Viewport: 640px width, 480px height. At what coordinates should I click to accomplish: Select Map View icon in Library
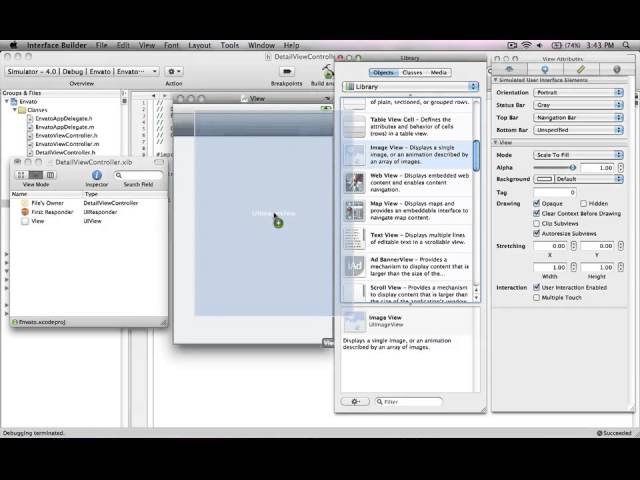[354, 211]
